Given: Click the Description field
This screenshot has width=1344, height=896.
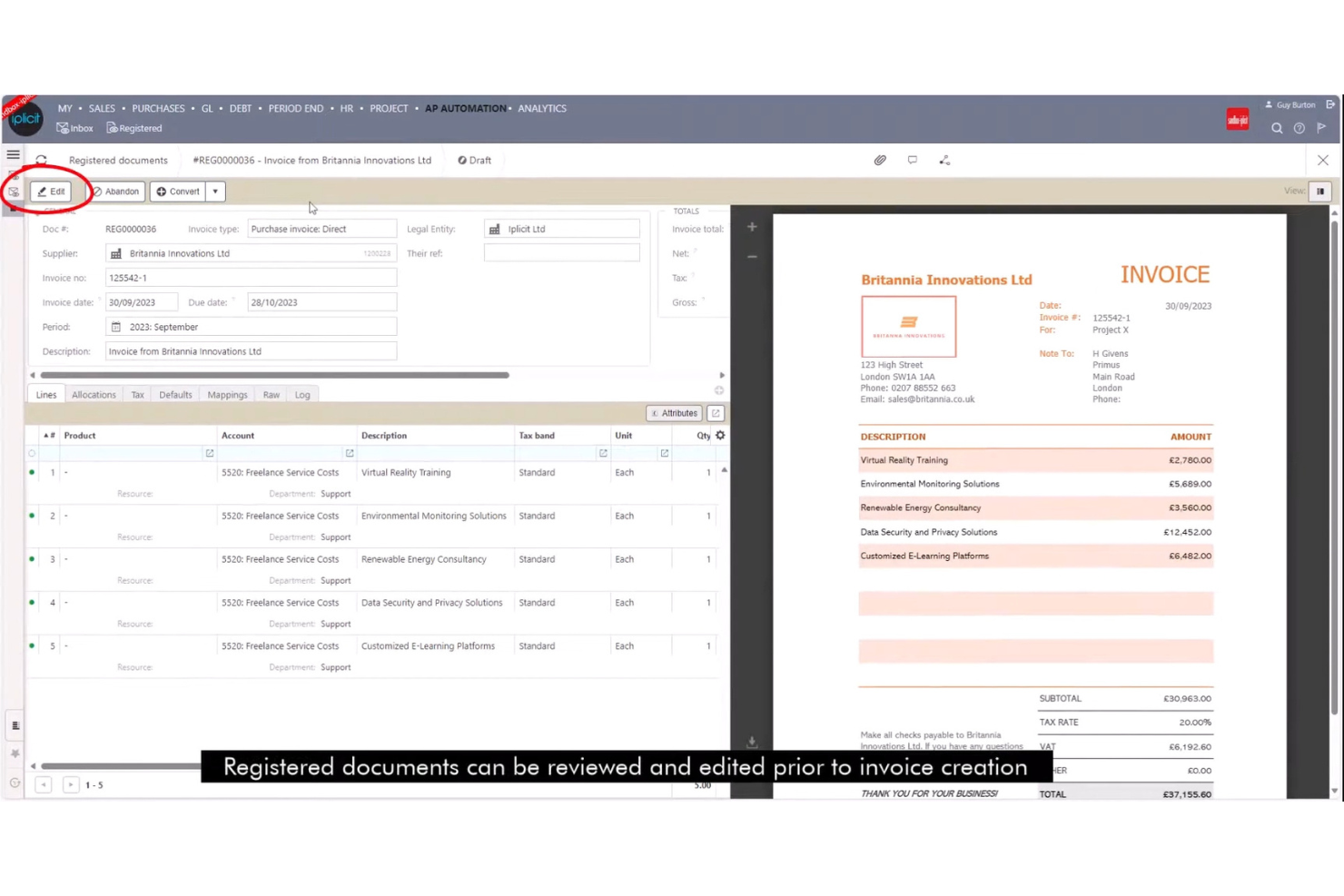Looking at the screenshot, I should [x=252, y=351].
